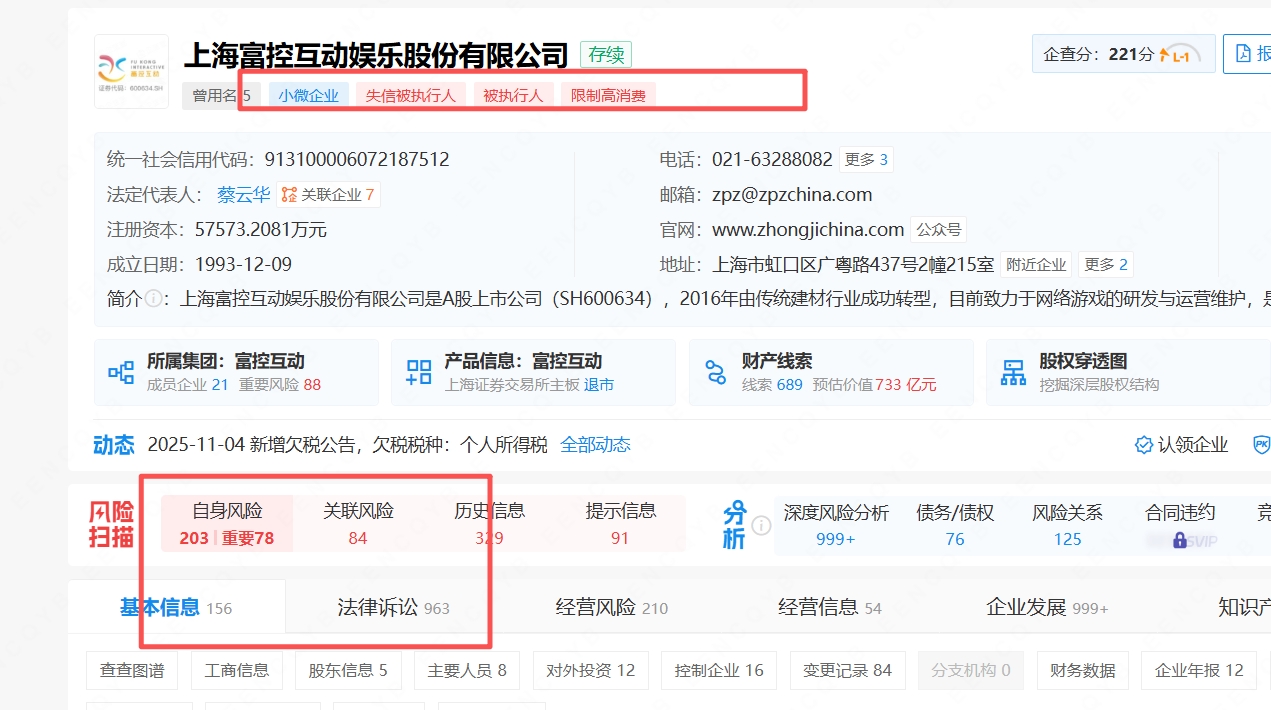Click the 关联企业 network icon
This screenshot has height=710, width=1271.
pos(289,195)
